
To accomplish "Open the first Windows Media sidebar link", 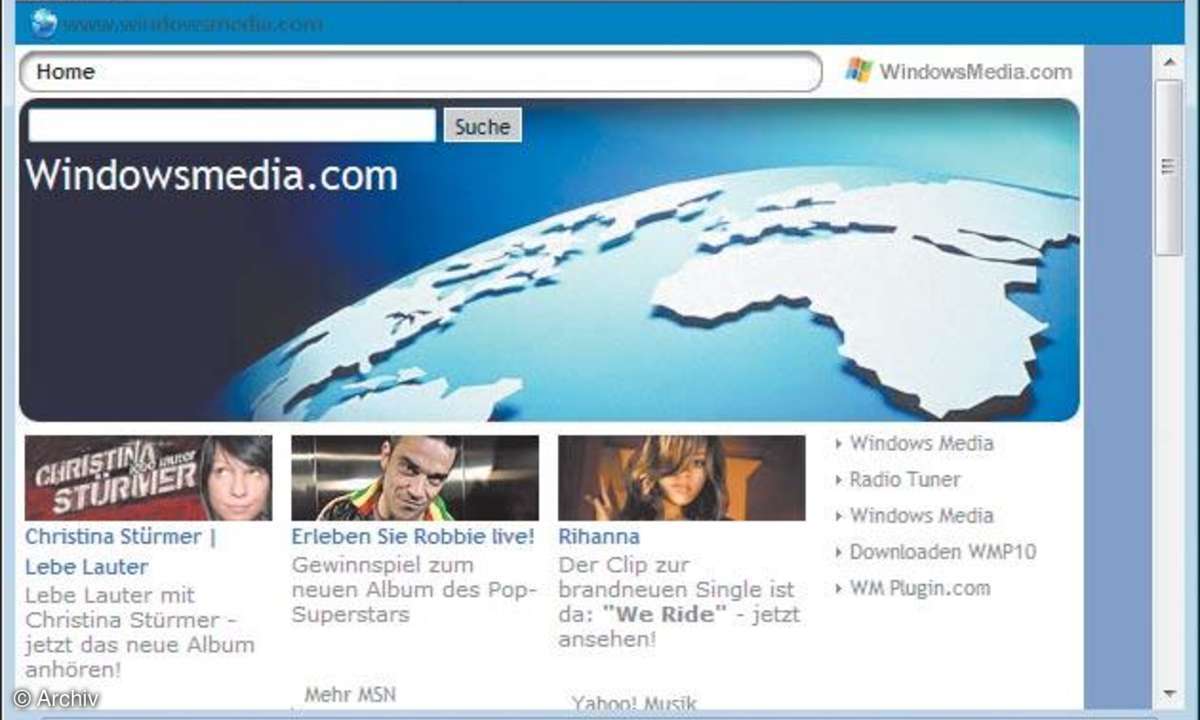I will coord(921,443).
